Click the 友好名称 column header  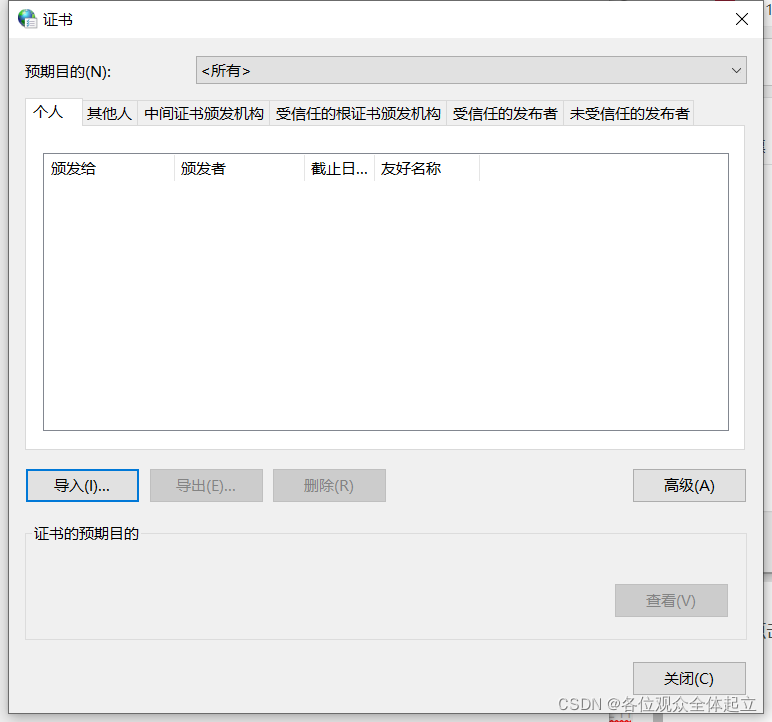click(x=427, y=168)
